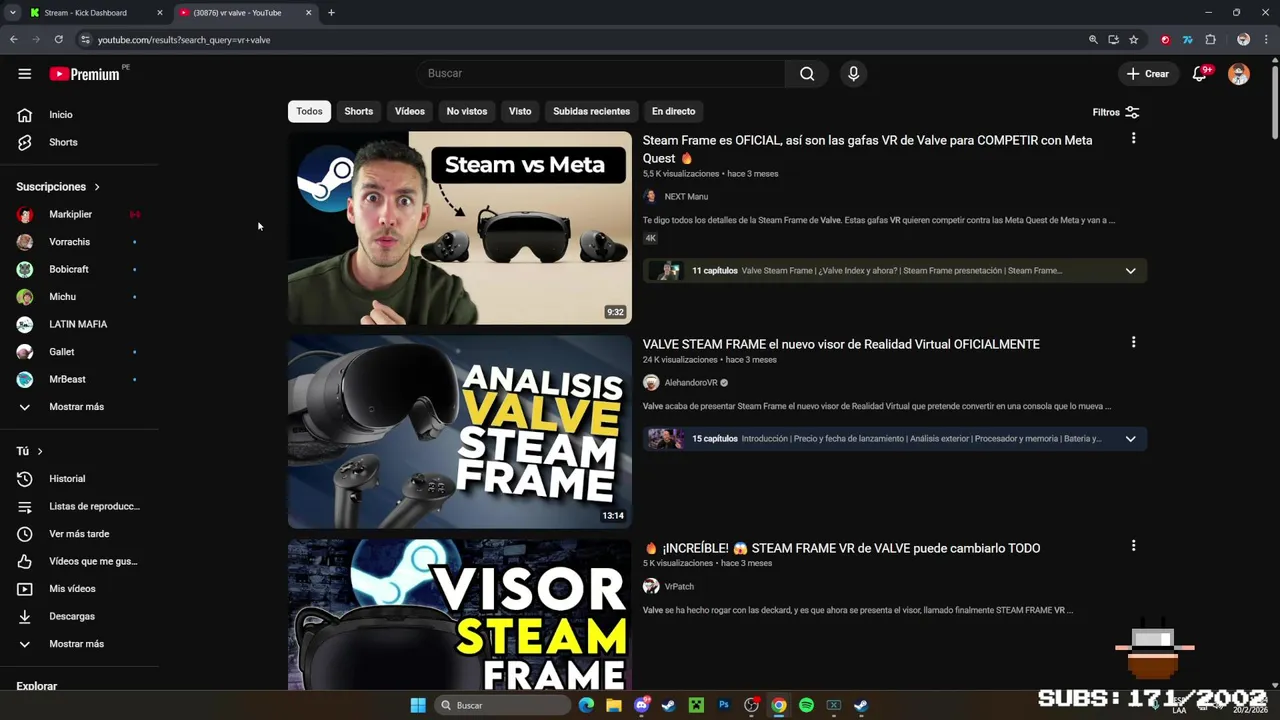This screenshot has width=1280, height=720.
Task: Open options for ¡INCREÍBLE! STEAM FRAME video
Action: click(1133, 546)
